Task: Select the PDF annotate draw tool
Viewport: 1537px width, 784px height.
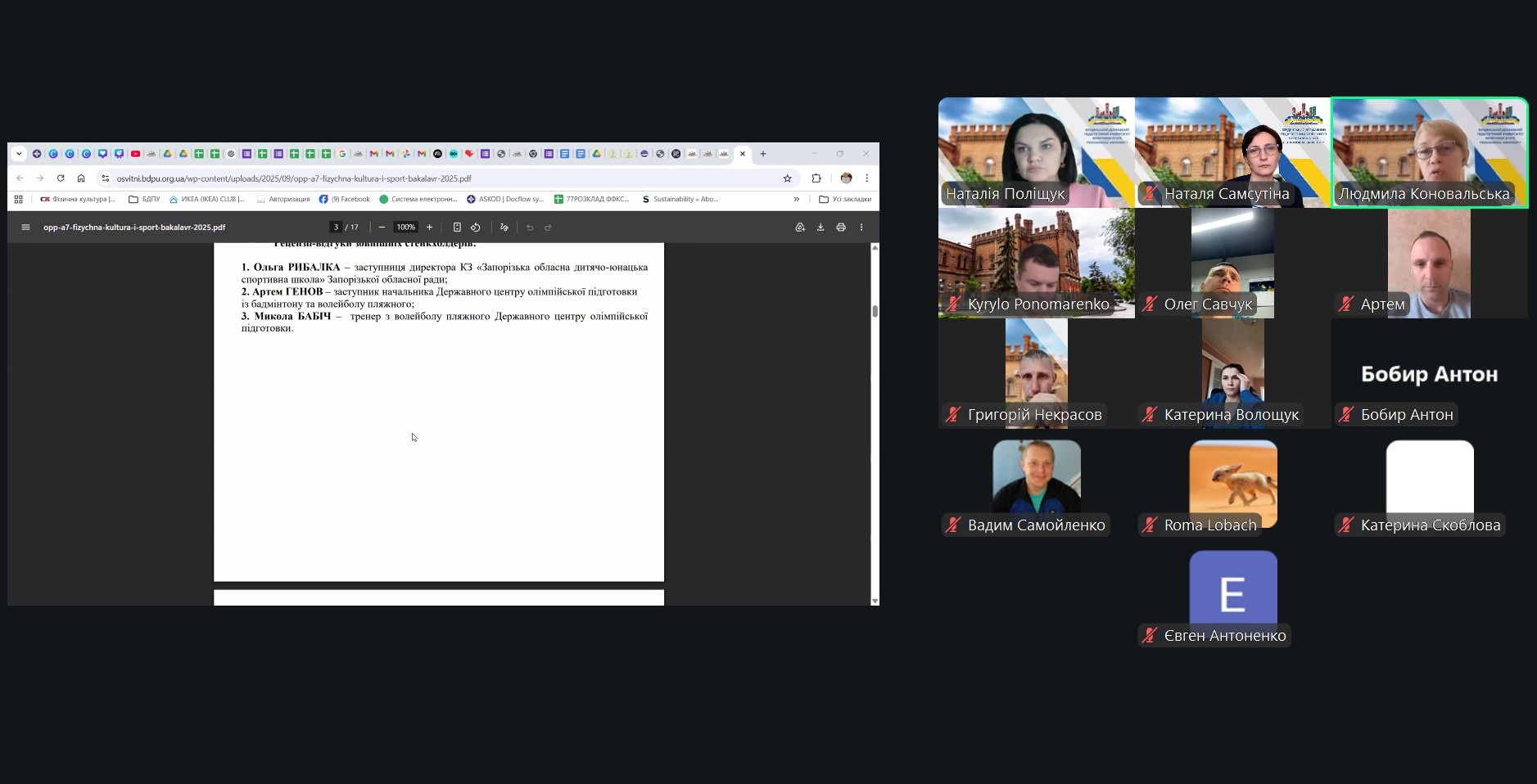Action: (x=504, y=228)
